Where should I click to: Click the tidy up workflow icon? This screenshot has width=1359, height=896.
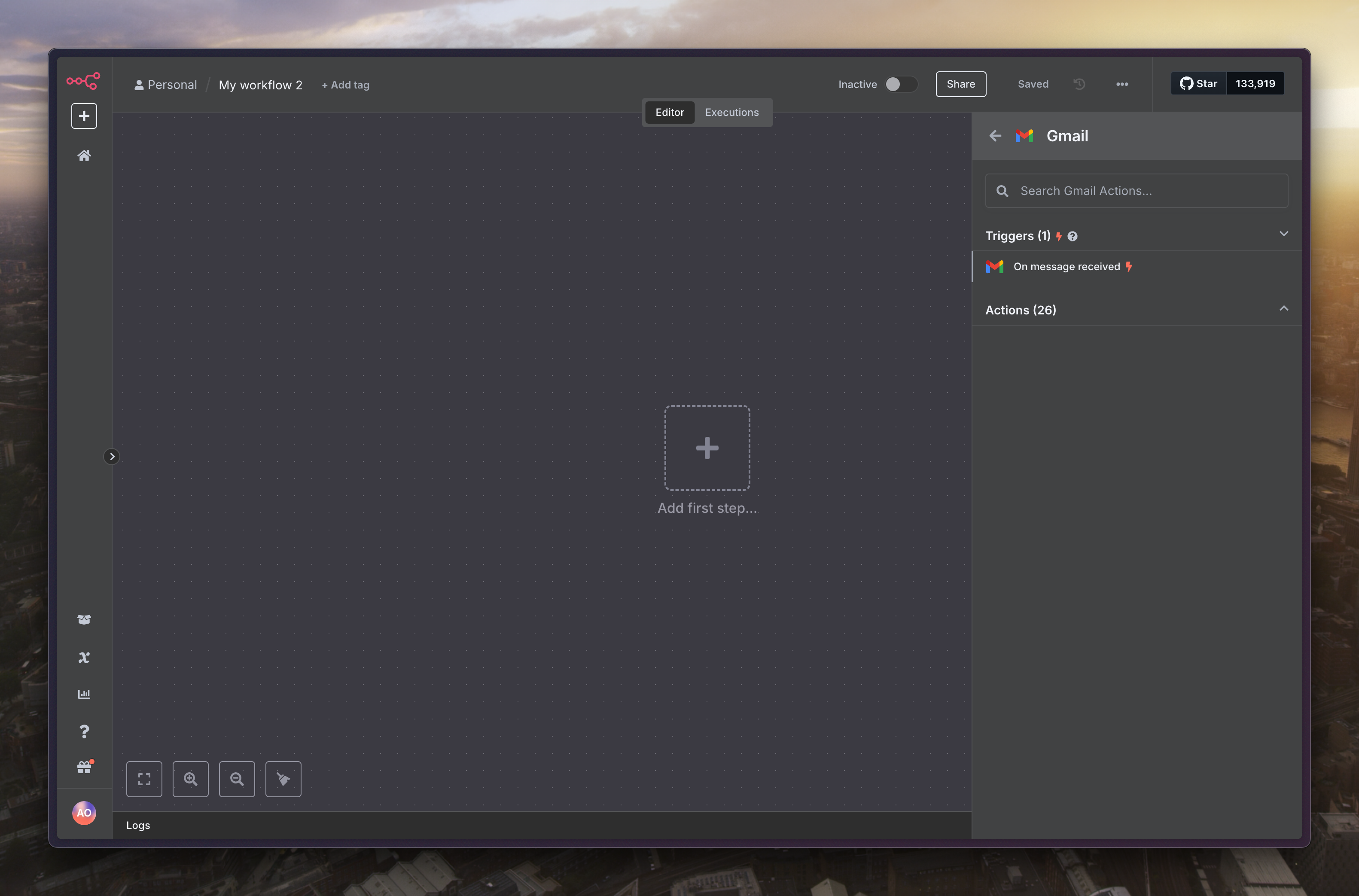point(283,779)
